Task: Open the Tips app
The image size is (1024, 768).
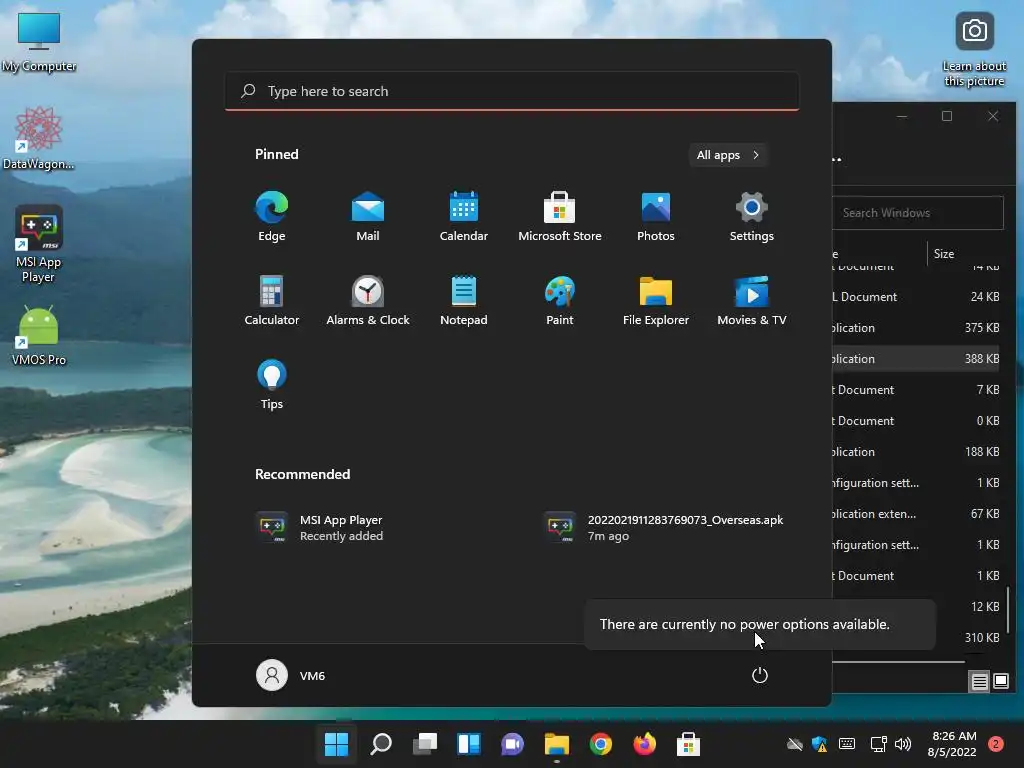Action: [x=272, y=385]
